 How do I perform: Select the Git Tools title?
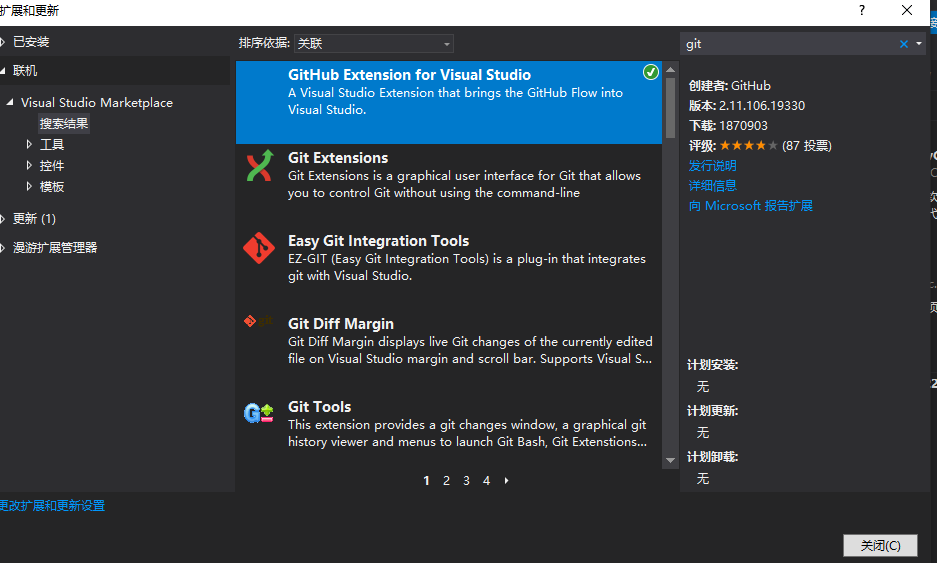pyautogui.click(x=320, y=407)
